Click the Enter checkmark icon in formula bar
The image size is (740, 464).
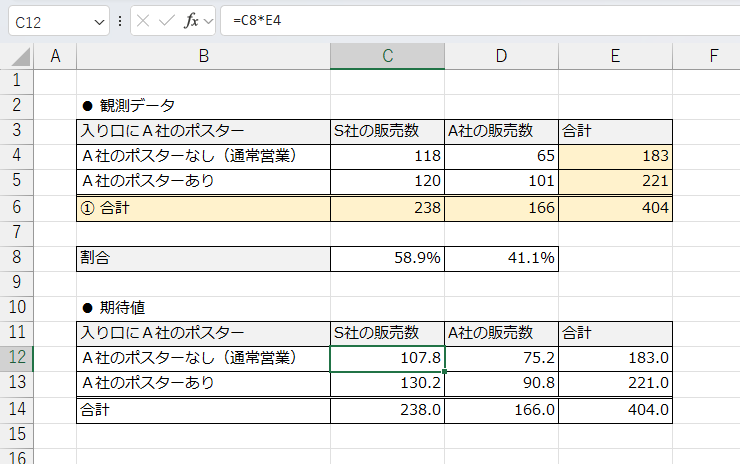(x=166, y=20)
